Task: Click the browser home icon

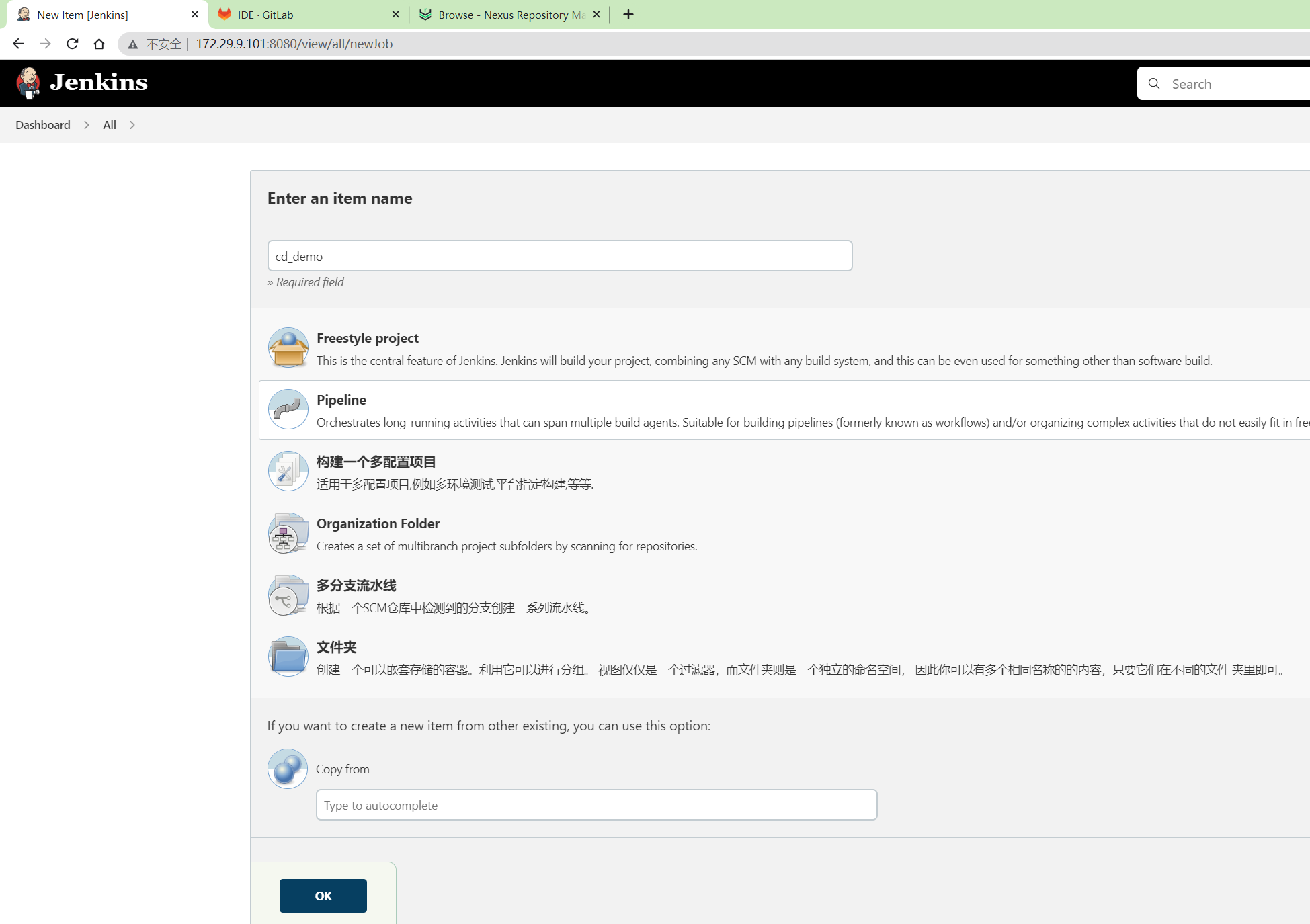Action: pyautogui.click(x=99, y=44)
